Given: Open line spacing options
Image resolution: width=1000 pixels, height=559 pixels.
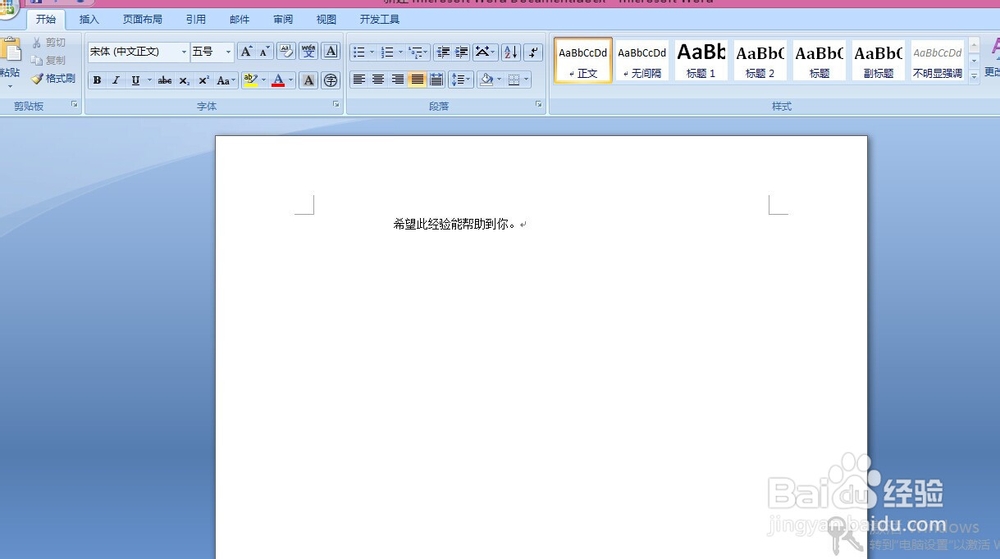Looking at the screenshot, I should (460, 80).
